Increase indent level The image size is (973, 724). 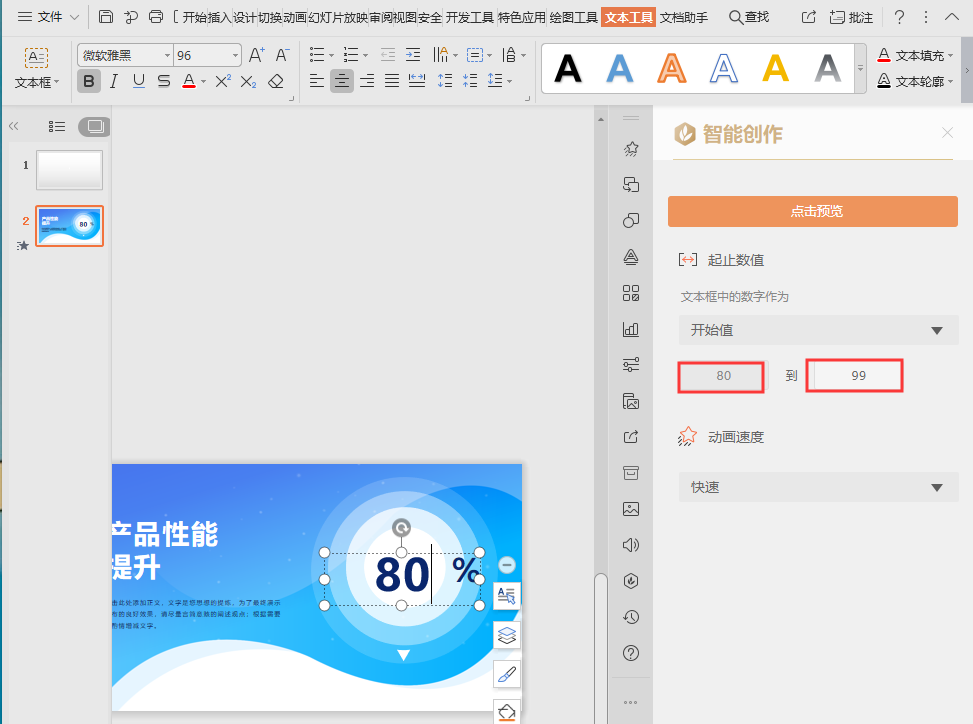(413, 55)
